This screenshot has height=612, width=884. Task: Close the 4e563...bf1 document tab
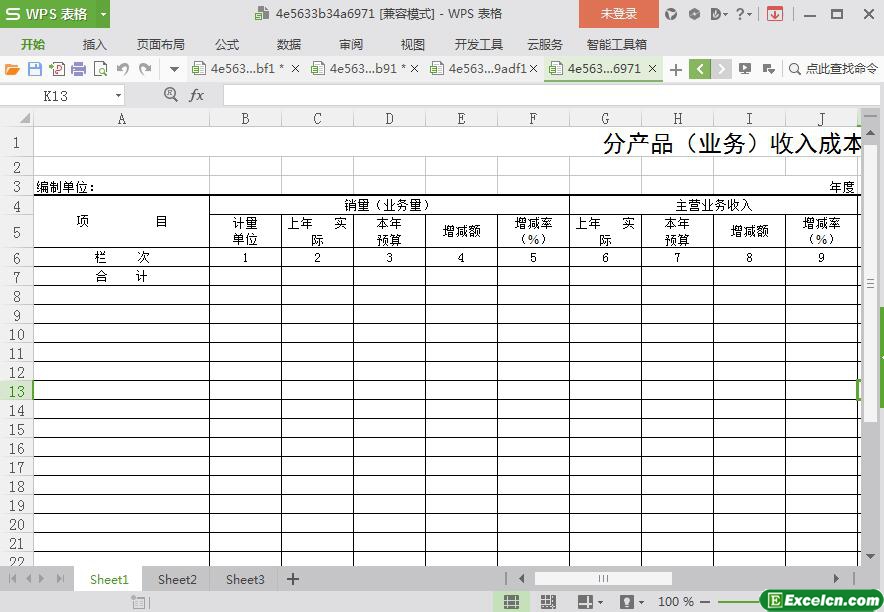[295, 69]
